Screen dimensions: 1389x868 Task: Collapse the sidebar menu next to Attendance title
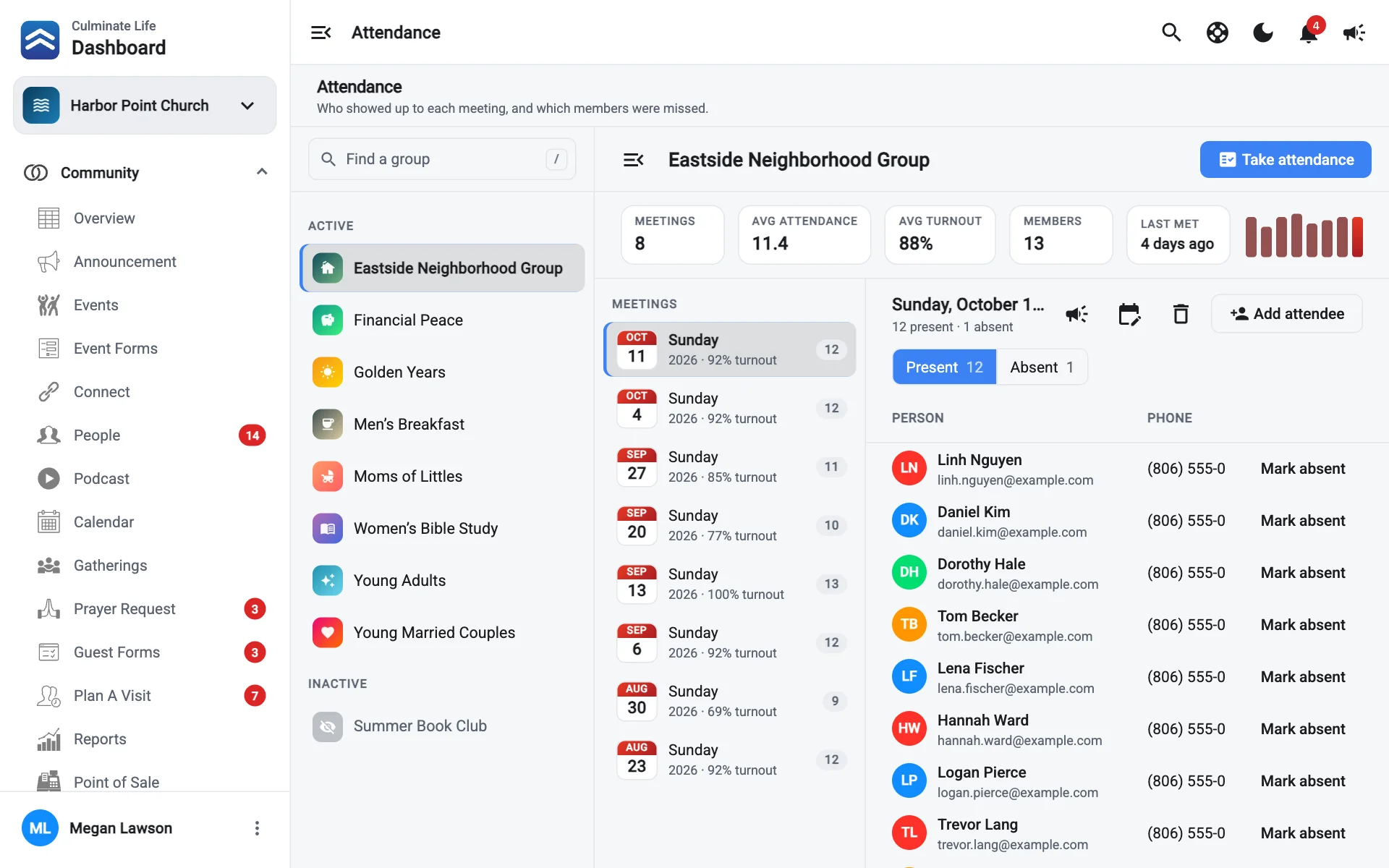[x=320, y=33]
